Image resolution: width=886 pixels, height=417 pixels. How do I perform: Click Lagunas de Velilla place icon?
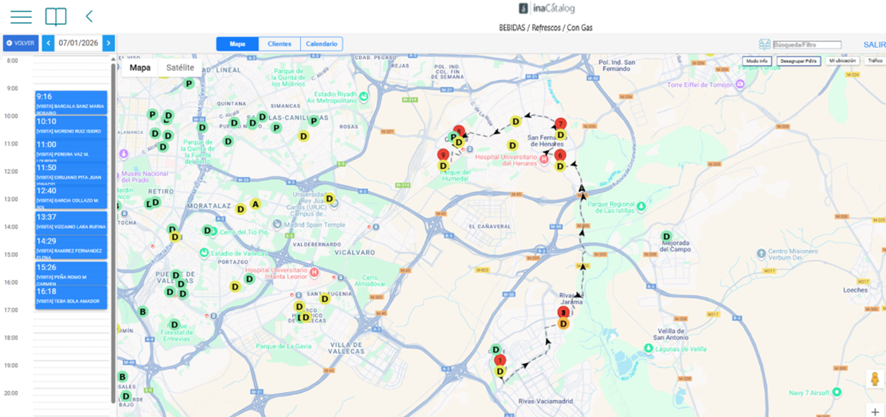[x=650, y=349]
